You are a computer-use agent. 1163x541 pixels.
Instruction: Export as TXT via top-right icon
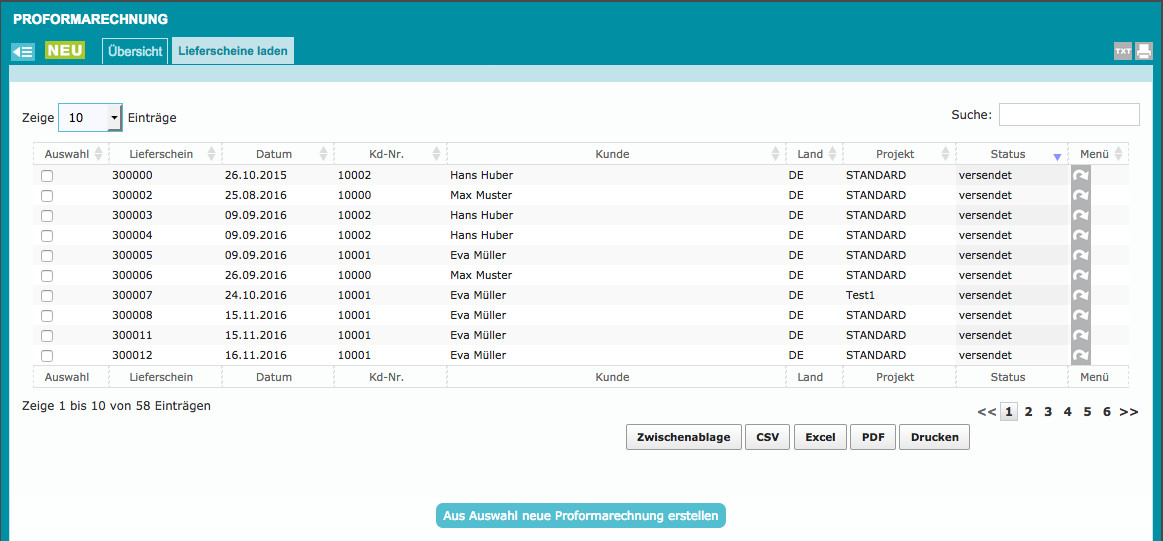coord(1123,52)
